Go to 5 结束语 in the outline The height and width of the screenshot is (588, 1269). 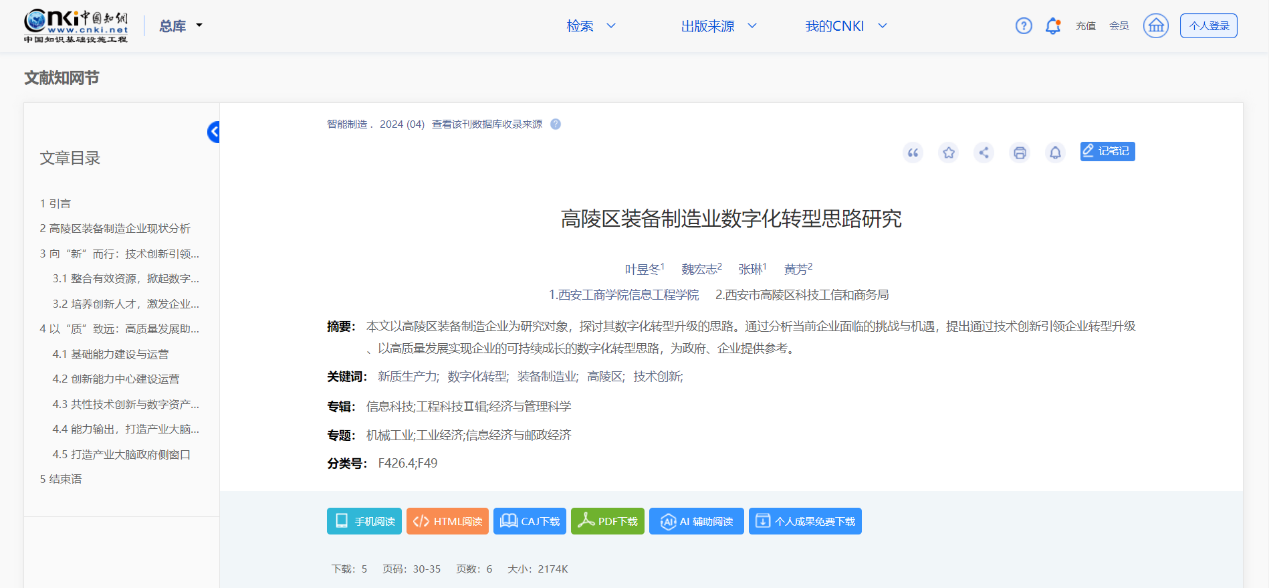61,479
